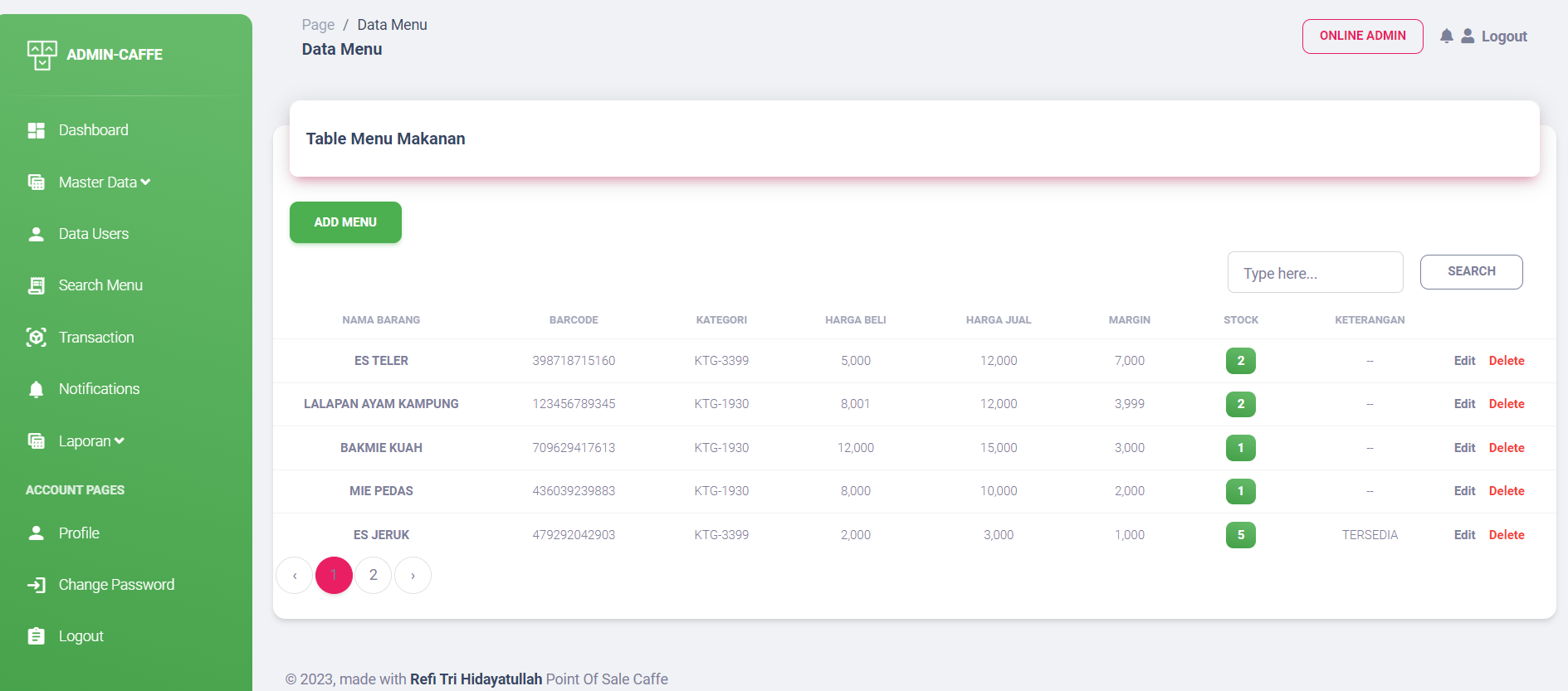Open the Transaction icon in sidebar
This screenshot has height=691, width=1568.
click(x=36, y=338)
